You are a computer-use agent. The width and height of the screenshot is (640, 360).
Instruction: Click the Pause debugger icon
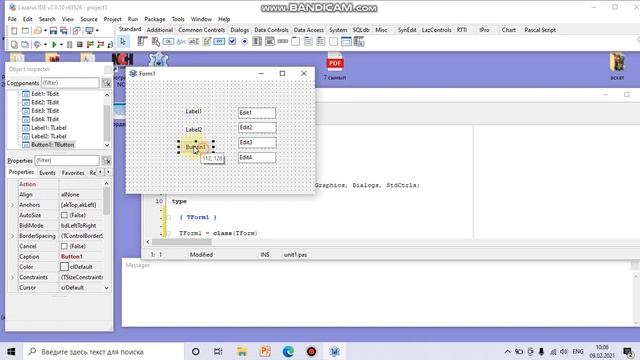[x=69, y=44]
